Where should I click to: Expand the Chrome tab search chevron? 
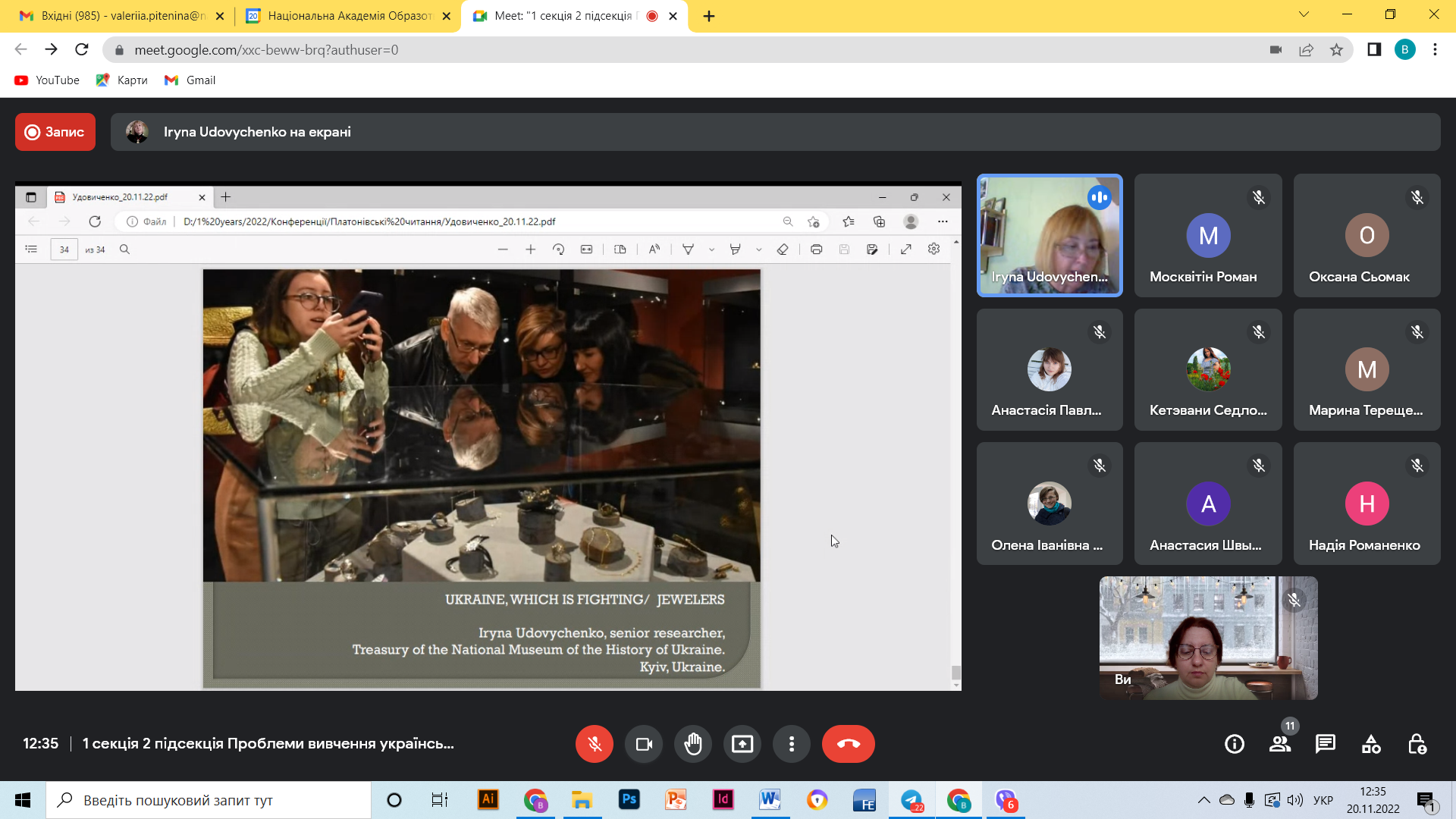[x=1304, y=14]
